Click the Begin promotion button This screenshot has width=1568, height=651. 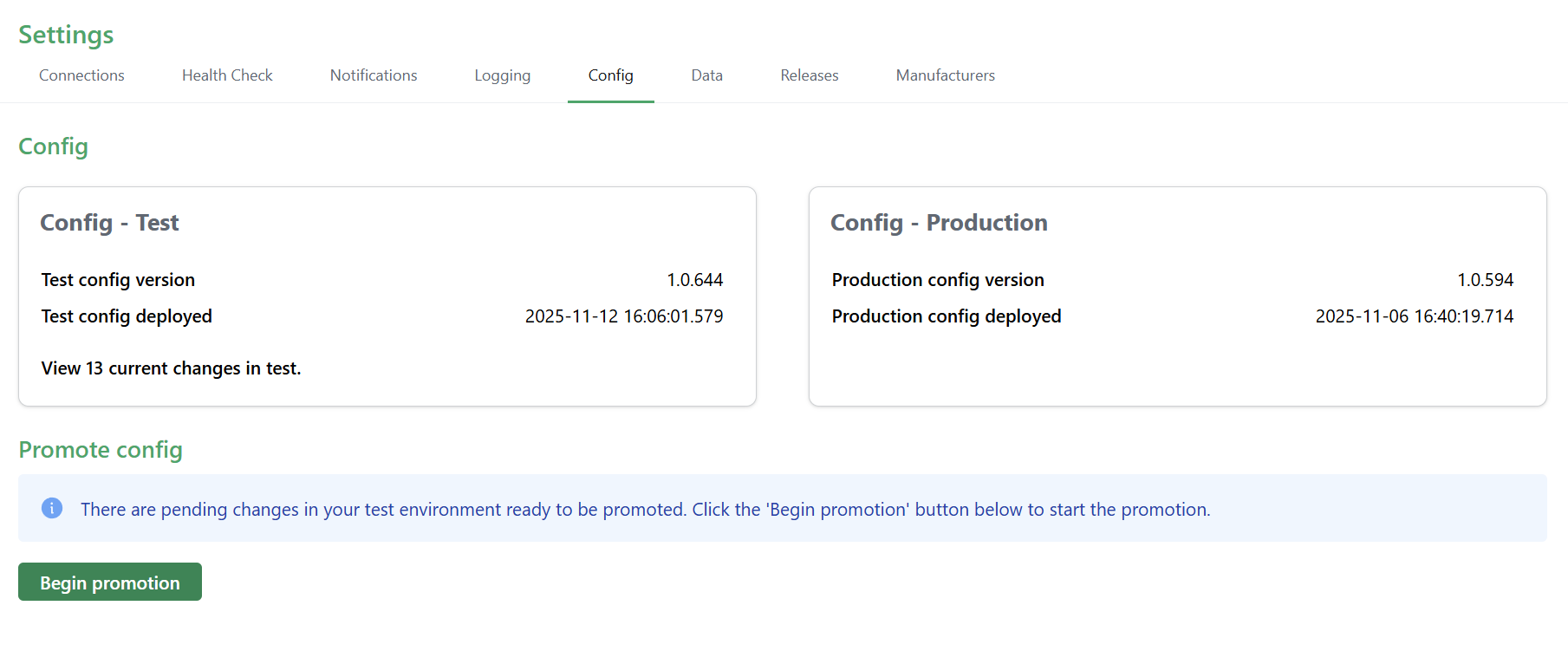point(110,582)
